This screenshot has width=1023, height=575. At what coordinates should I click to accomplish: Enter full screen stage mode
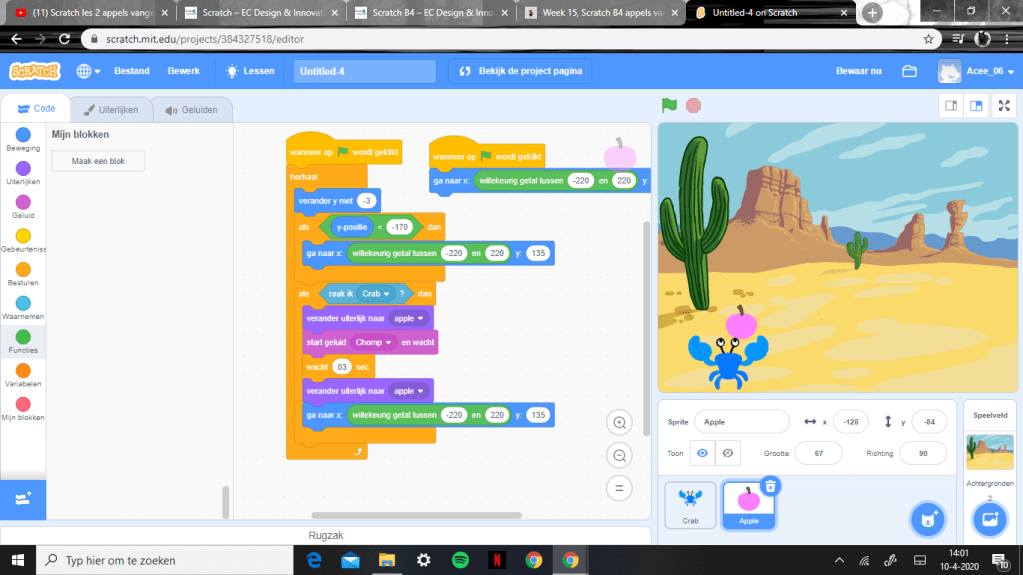(x=1000, y=106)
